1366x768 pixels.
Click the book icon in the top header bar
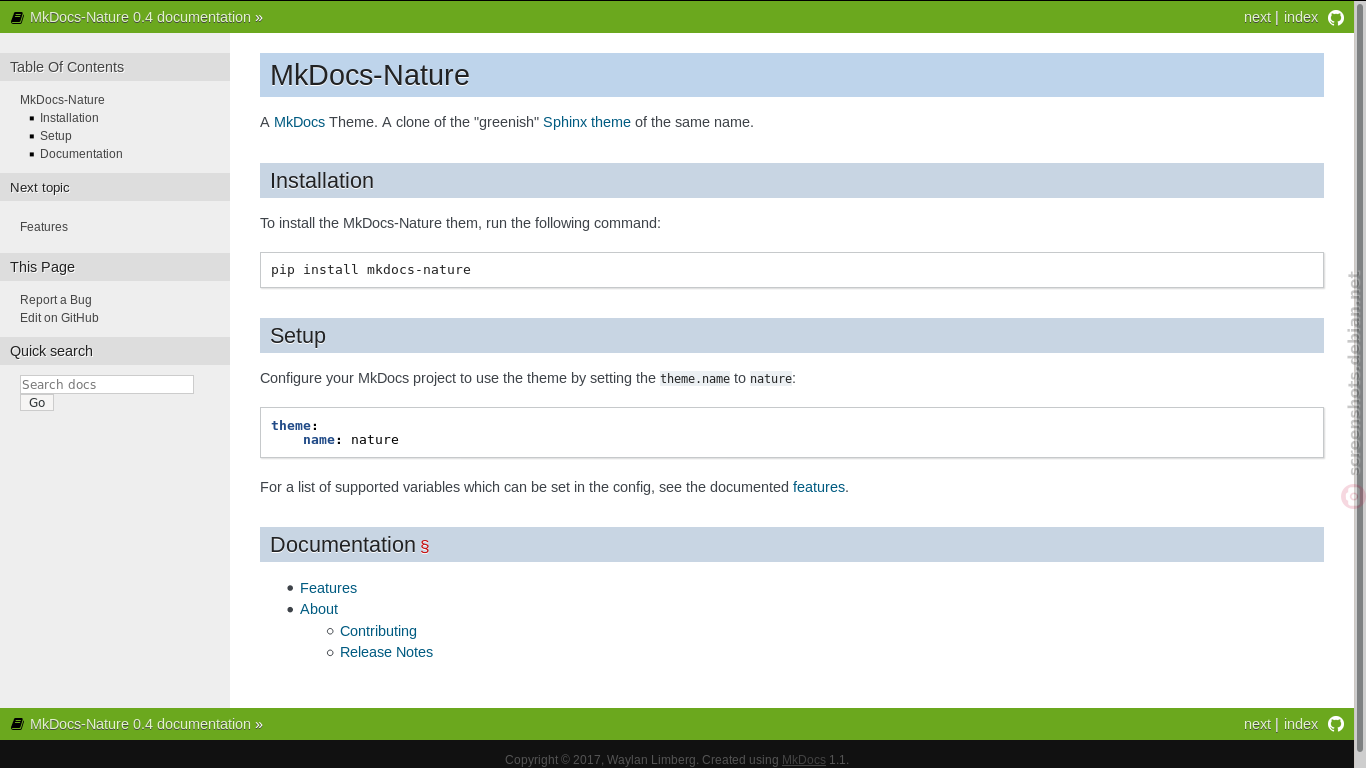(x=17, y=18)
